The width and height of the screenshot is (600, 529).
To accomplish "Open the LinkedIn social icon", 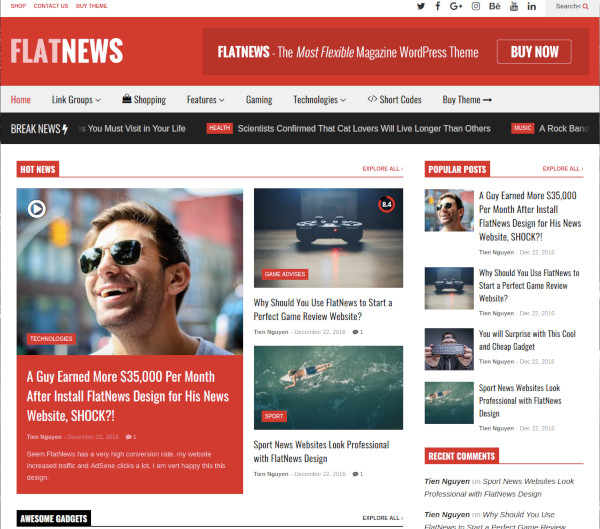I will point(532,6).
